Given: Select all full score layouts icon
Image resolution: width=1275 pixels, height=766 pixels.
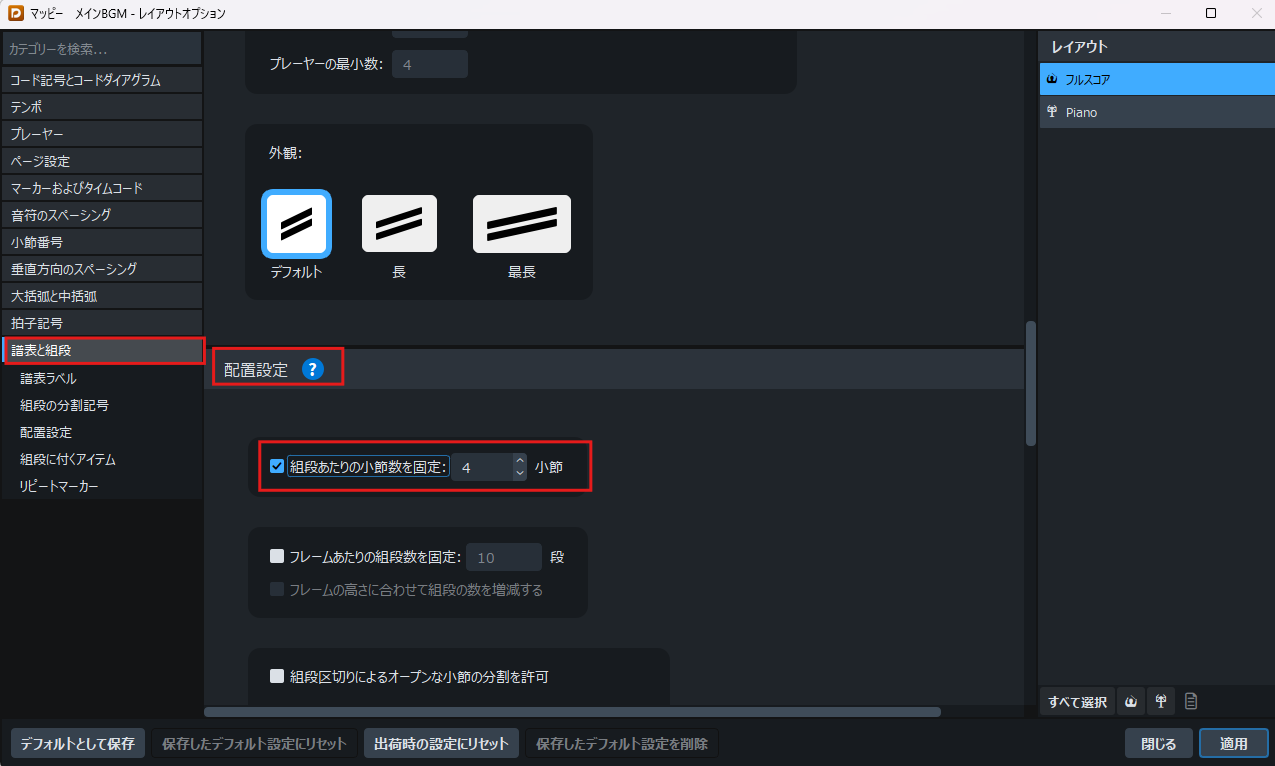Looking at the screenshot, I should click(1131, 702).
